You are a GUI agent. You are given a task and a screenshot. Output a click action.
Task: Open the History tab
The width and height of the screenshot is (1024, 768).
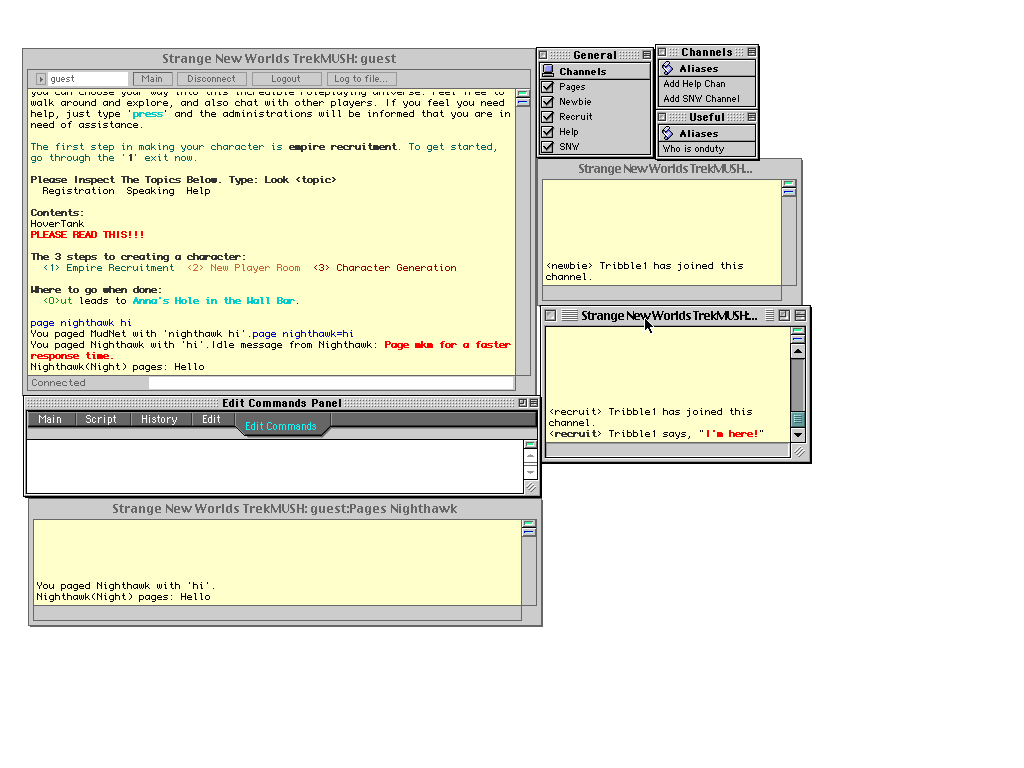(159, 419)
